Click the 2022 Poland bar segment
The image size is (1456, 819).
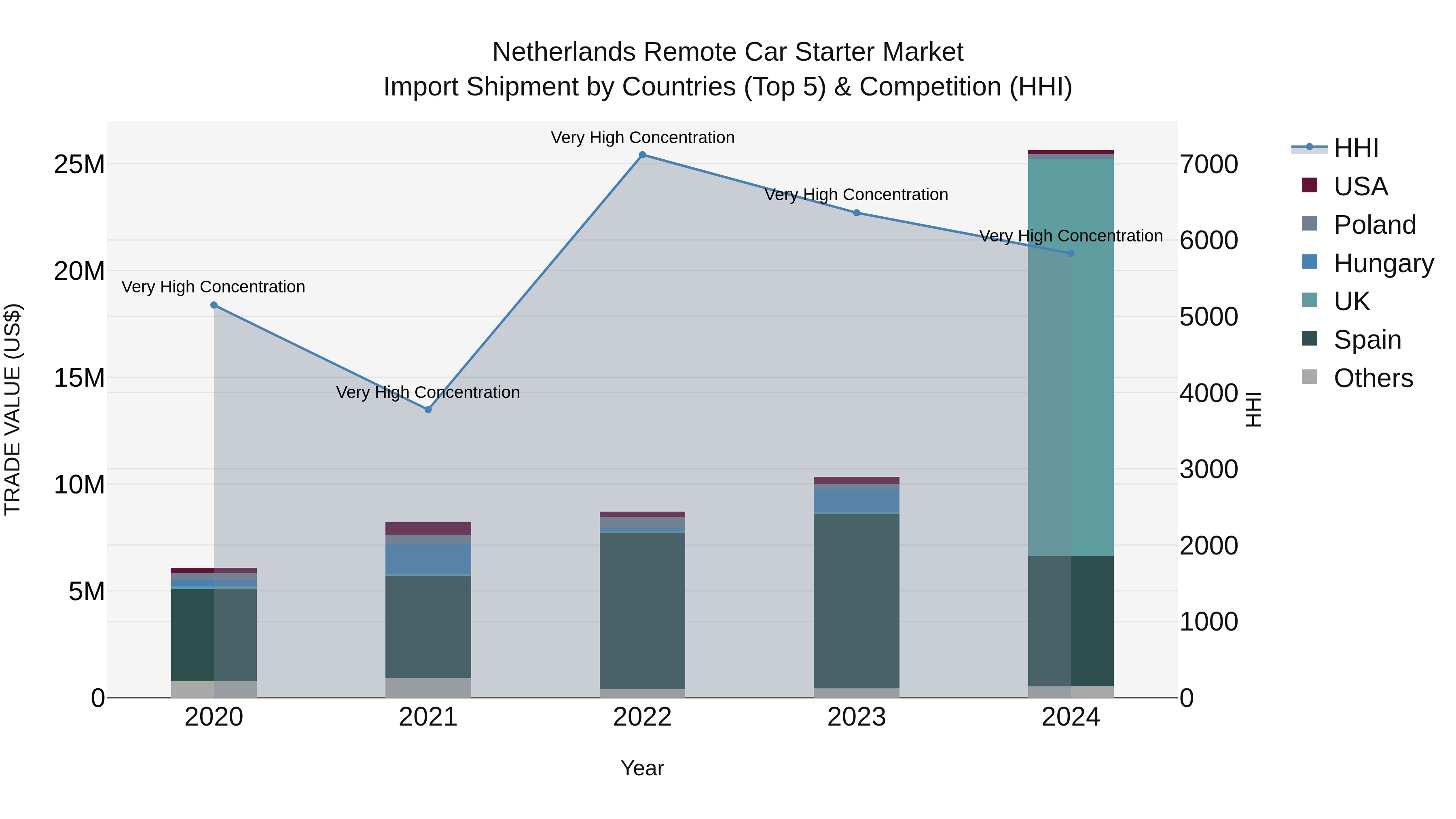coord(642,523)
